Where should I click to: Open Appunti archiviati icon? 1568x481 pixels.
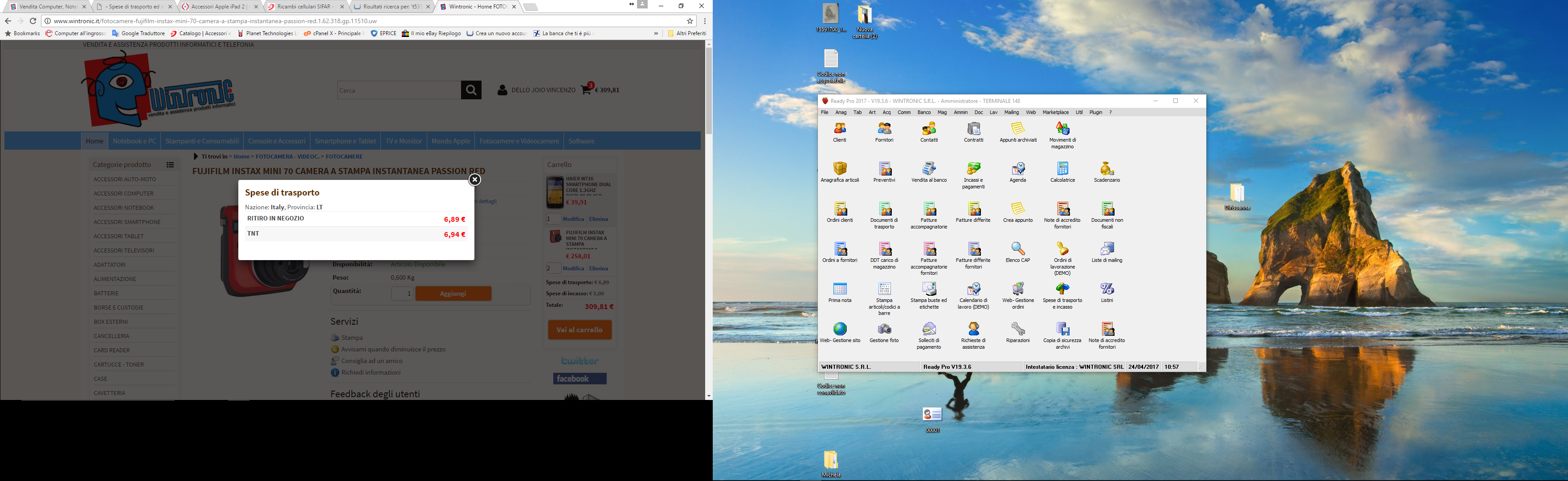(1018, 128)
